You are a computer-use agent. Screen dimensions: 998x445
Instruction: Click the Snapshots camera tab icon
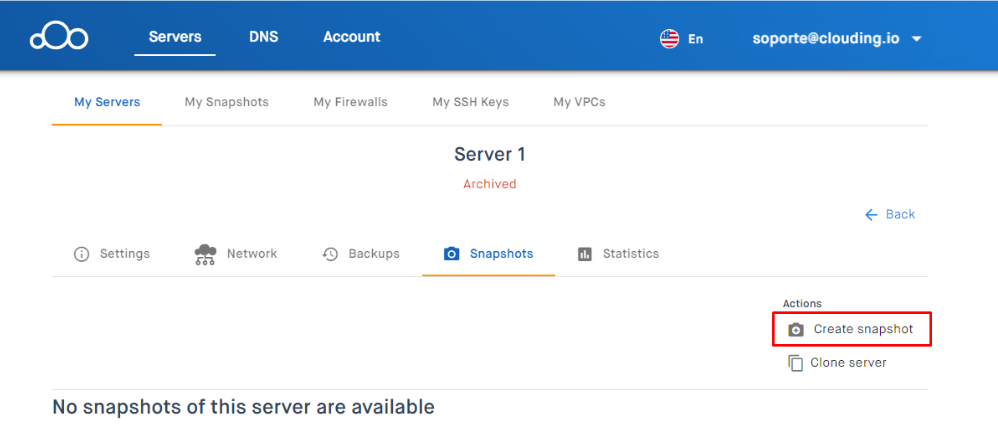451,254
